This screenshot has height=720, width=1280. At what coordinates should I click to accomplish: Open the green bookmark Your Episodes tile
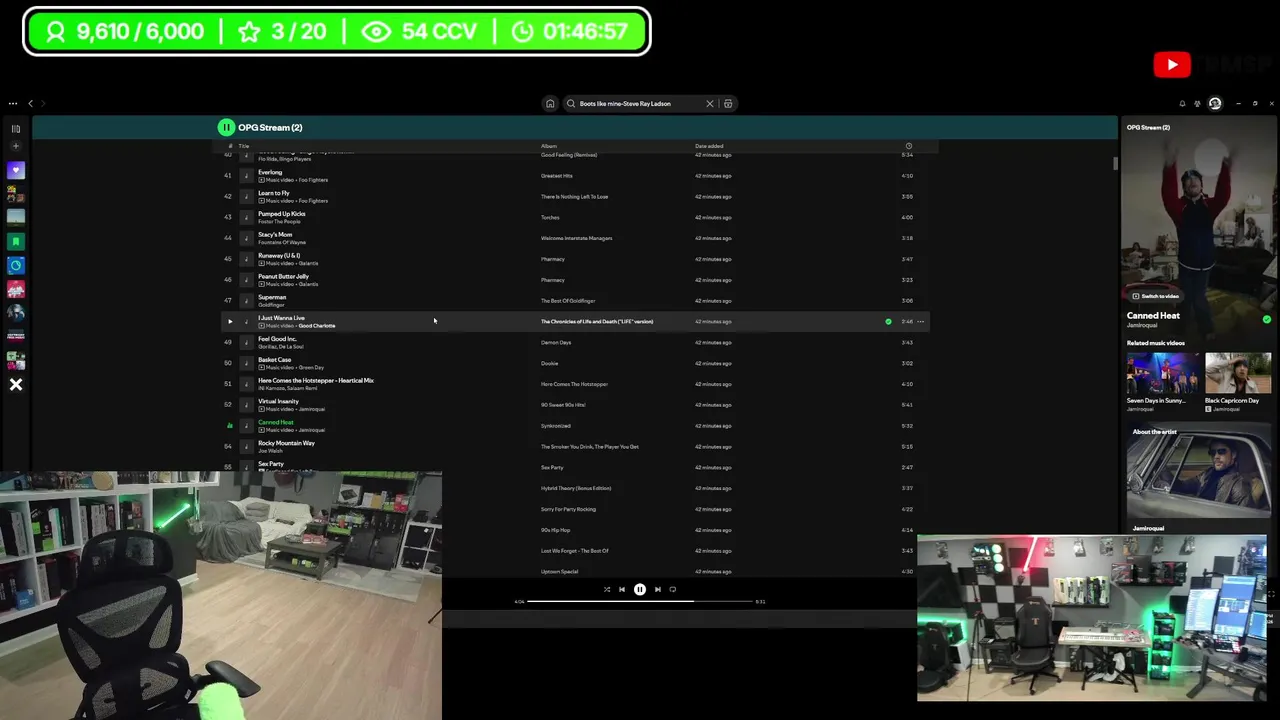(x=16, y=241)
